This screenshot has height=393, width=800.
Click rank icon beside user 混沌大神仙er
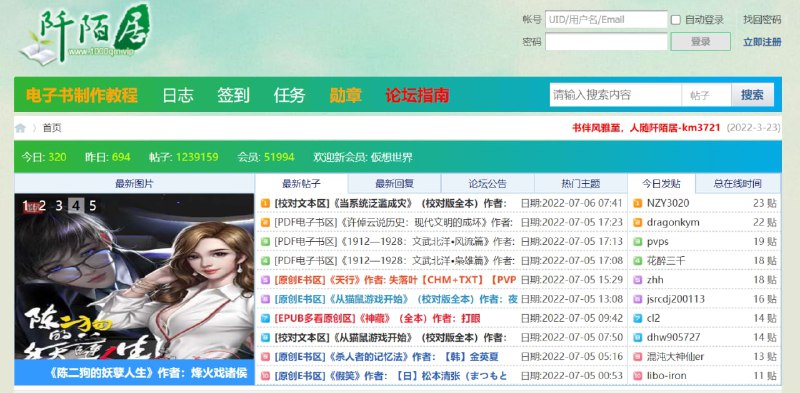click(x=638, y=356)
